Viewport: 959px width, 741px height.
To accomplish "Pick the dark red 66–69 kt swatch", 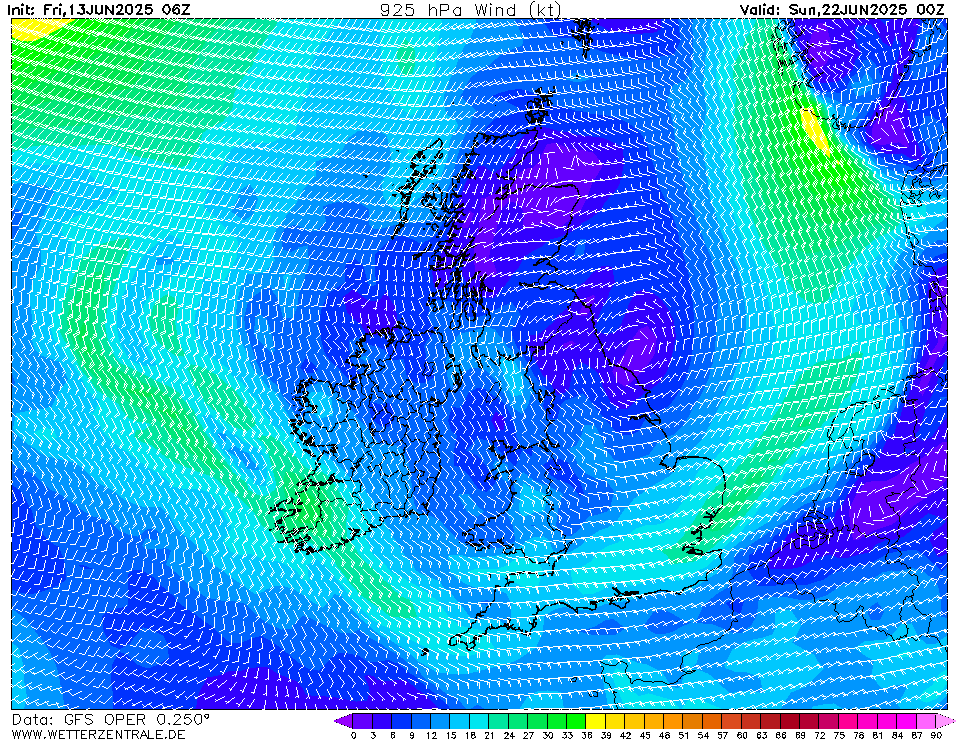I will 790,721.
